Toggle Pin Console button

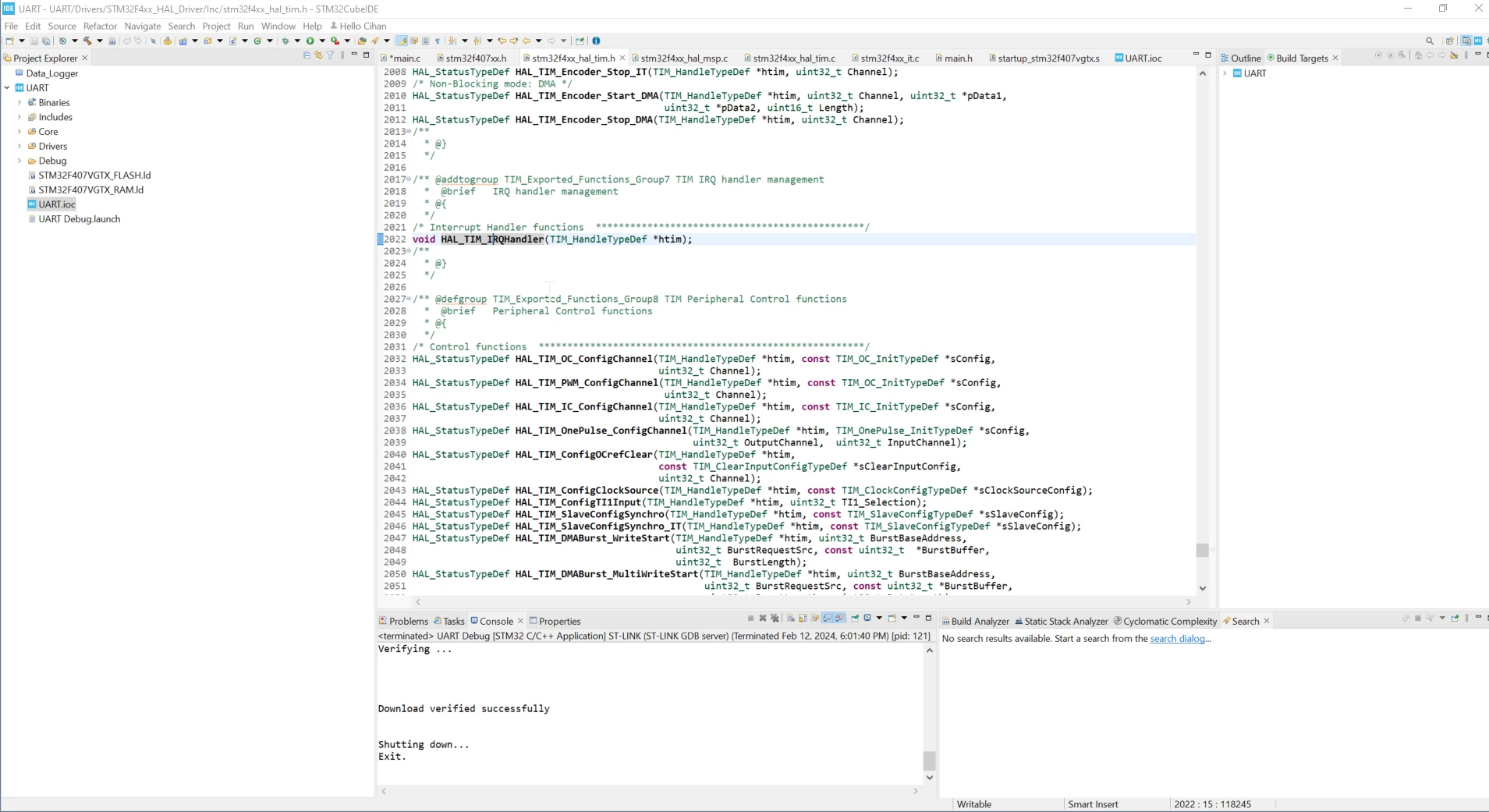pyautogui.click(x=855, y=618)
